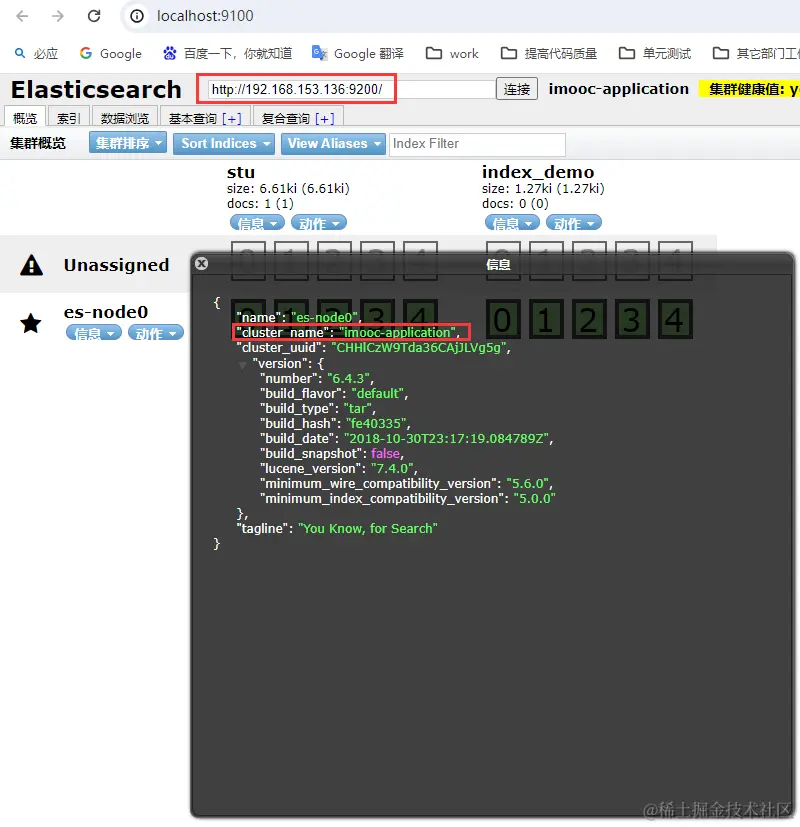
Task: Reload the localhost:9100 page
Action: [x=94, y=16]
